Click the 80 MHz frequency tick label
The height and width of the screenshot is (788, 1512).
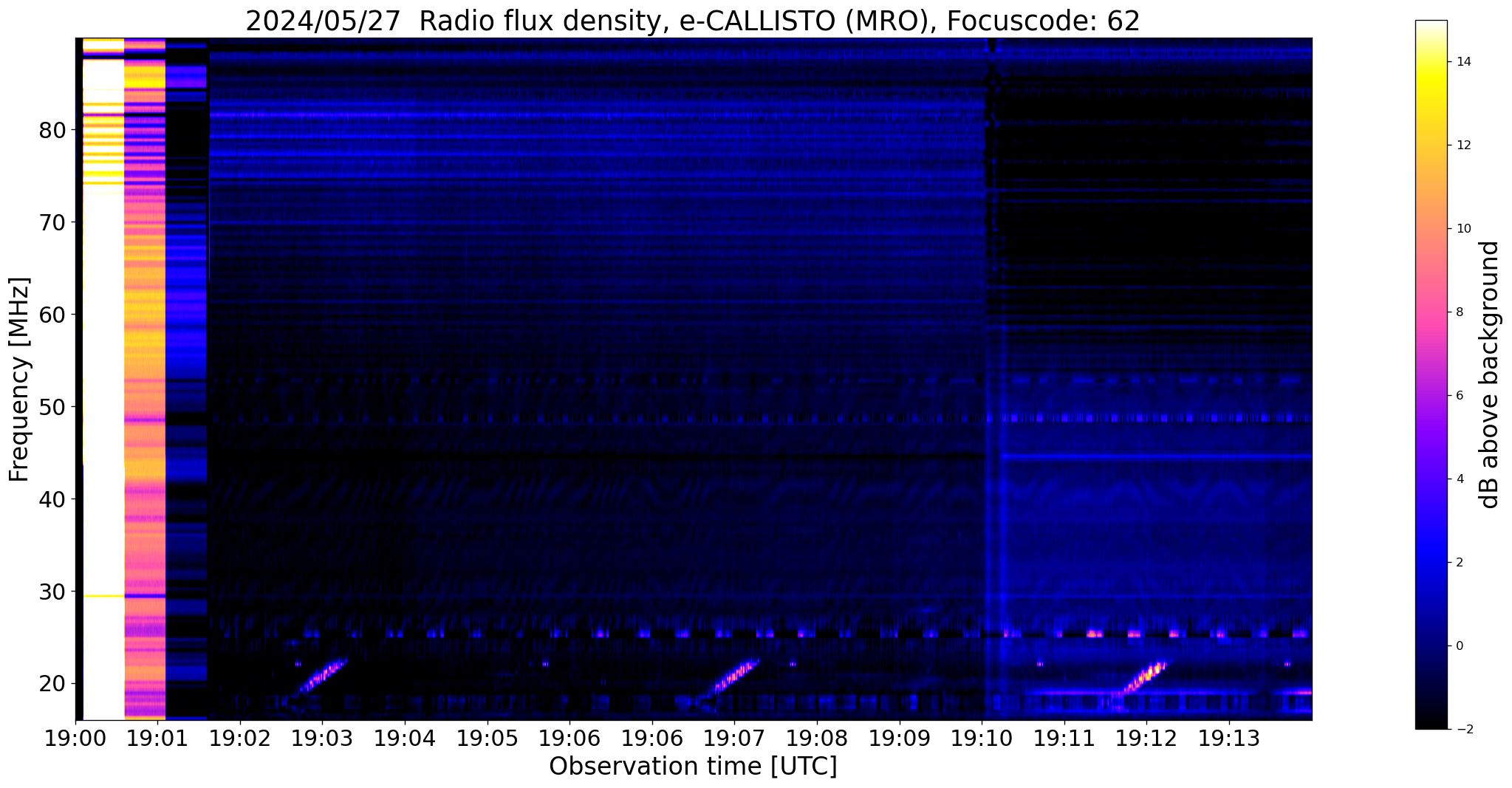pos(52,130)
